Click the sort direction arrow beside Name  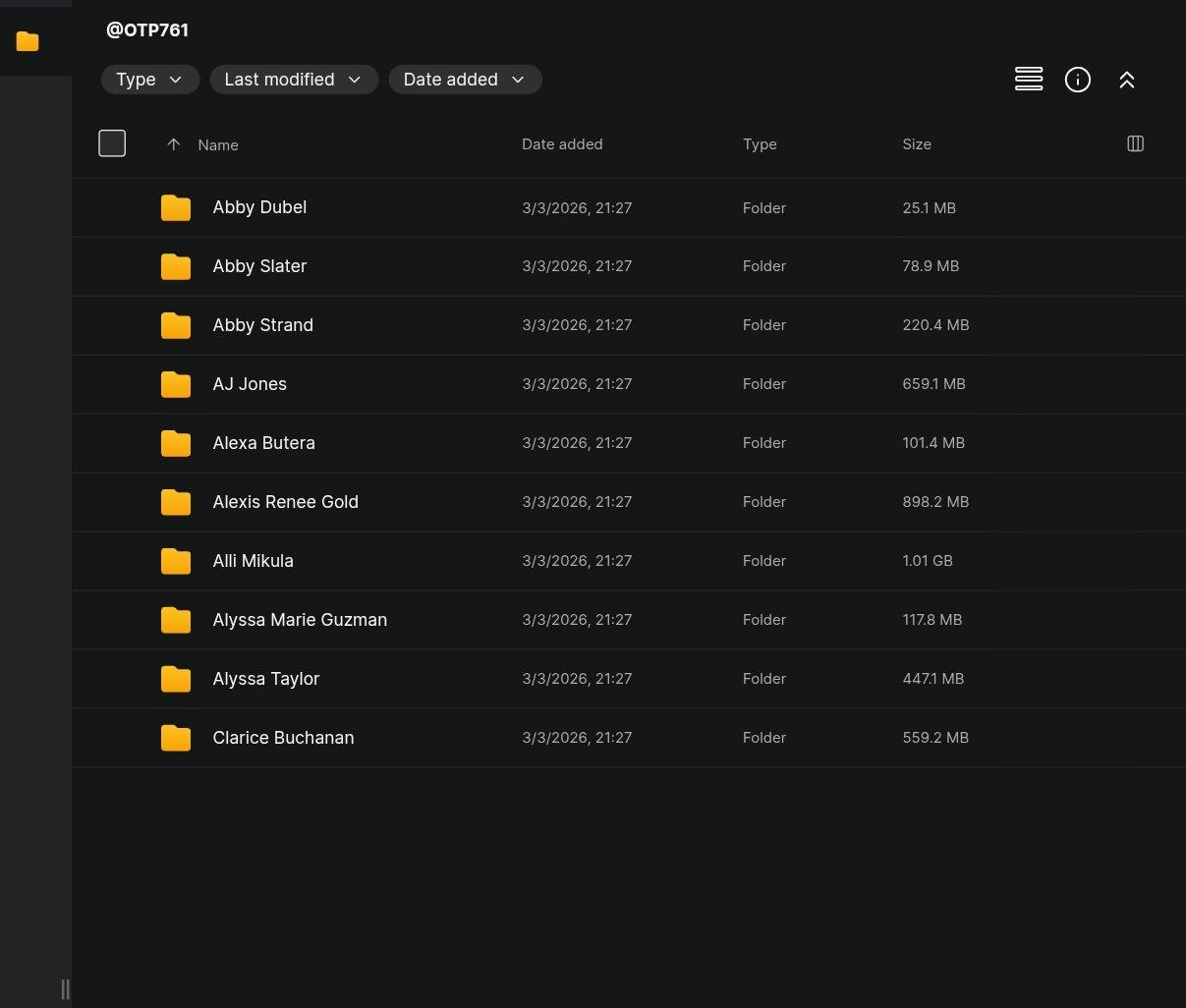tap(174, 144)
